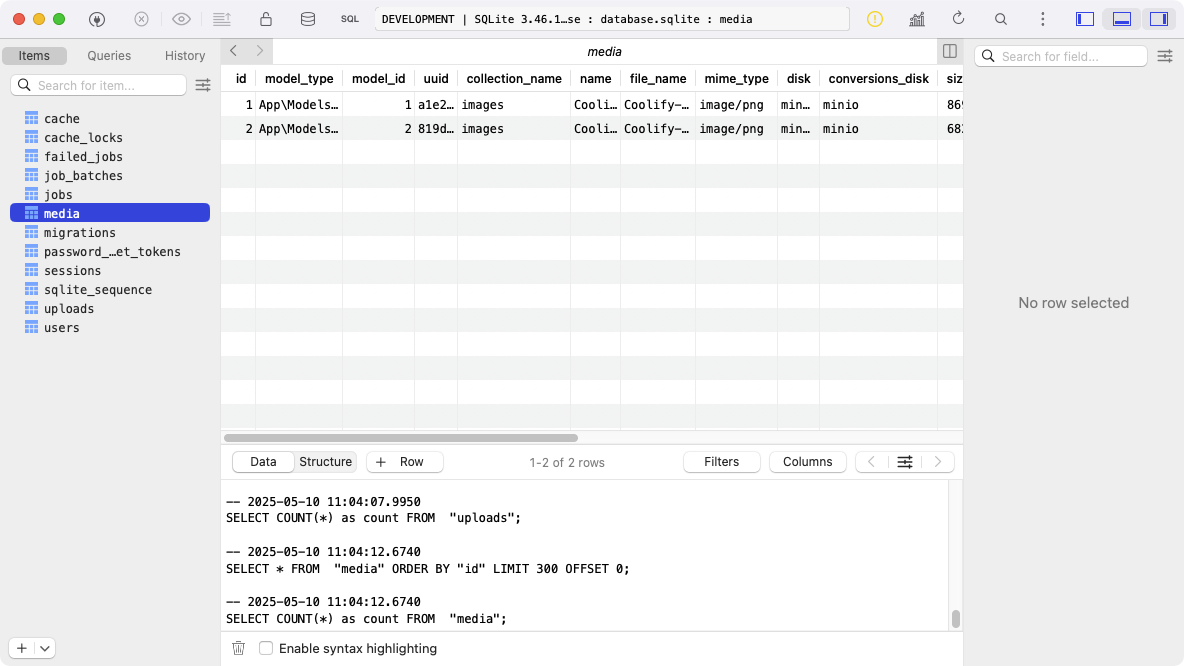Open the SQL query editor
The height and width of the screenshot is (666, 1184).
tap(349, 19)
